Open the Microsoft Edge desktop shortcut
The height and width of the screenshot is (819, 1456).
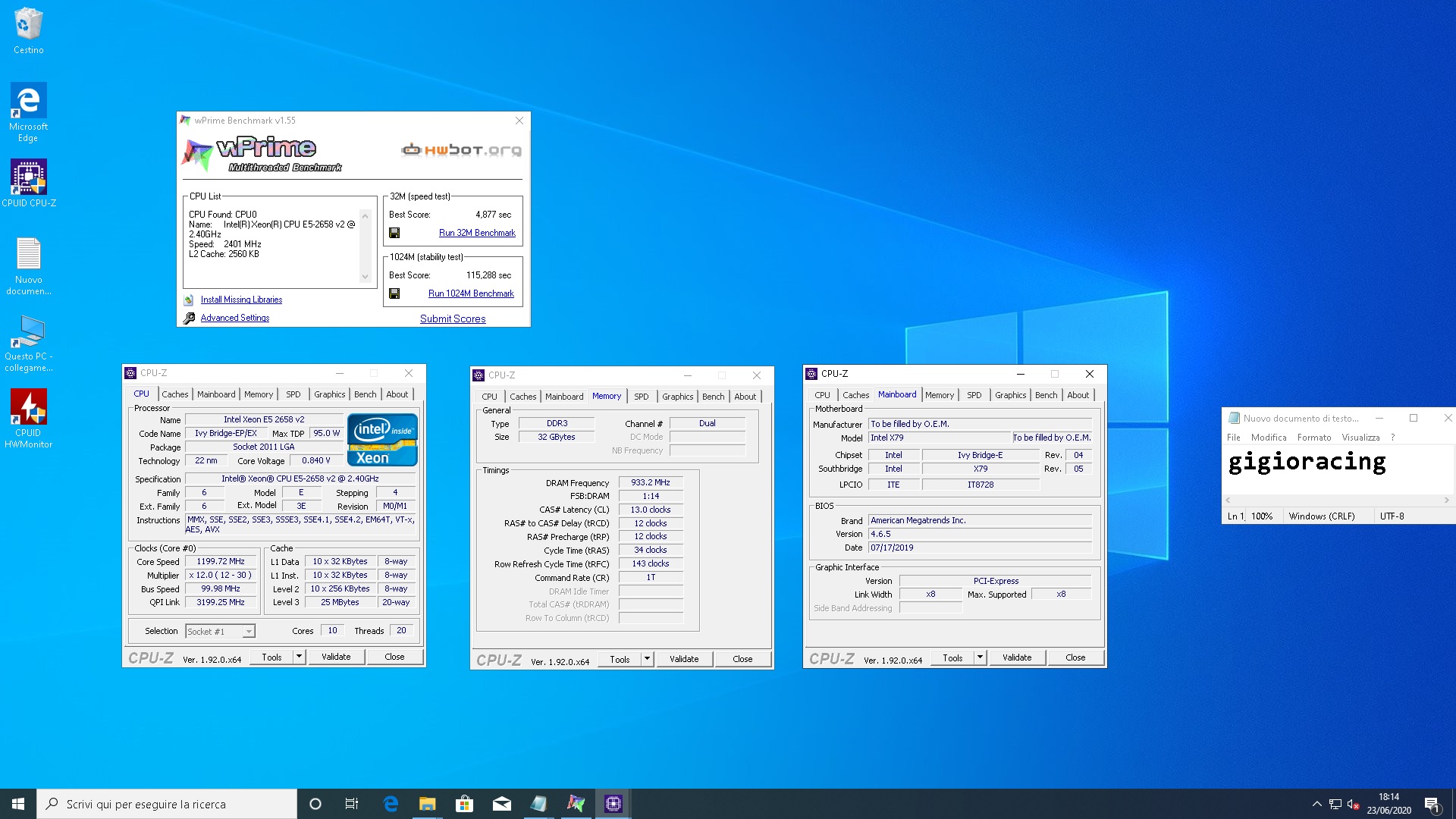click(x=28, y=112)
